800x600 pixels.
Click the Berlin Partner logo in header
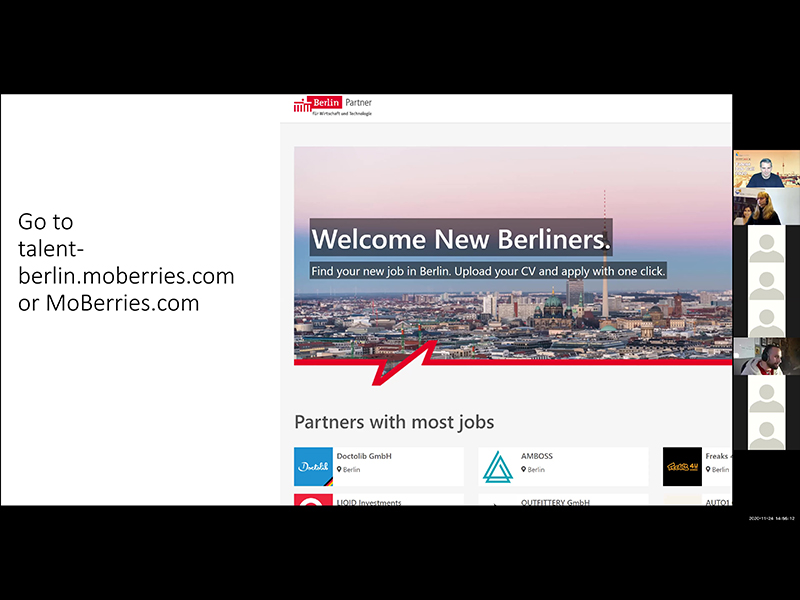(333, 107)
